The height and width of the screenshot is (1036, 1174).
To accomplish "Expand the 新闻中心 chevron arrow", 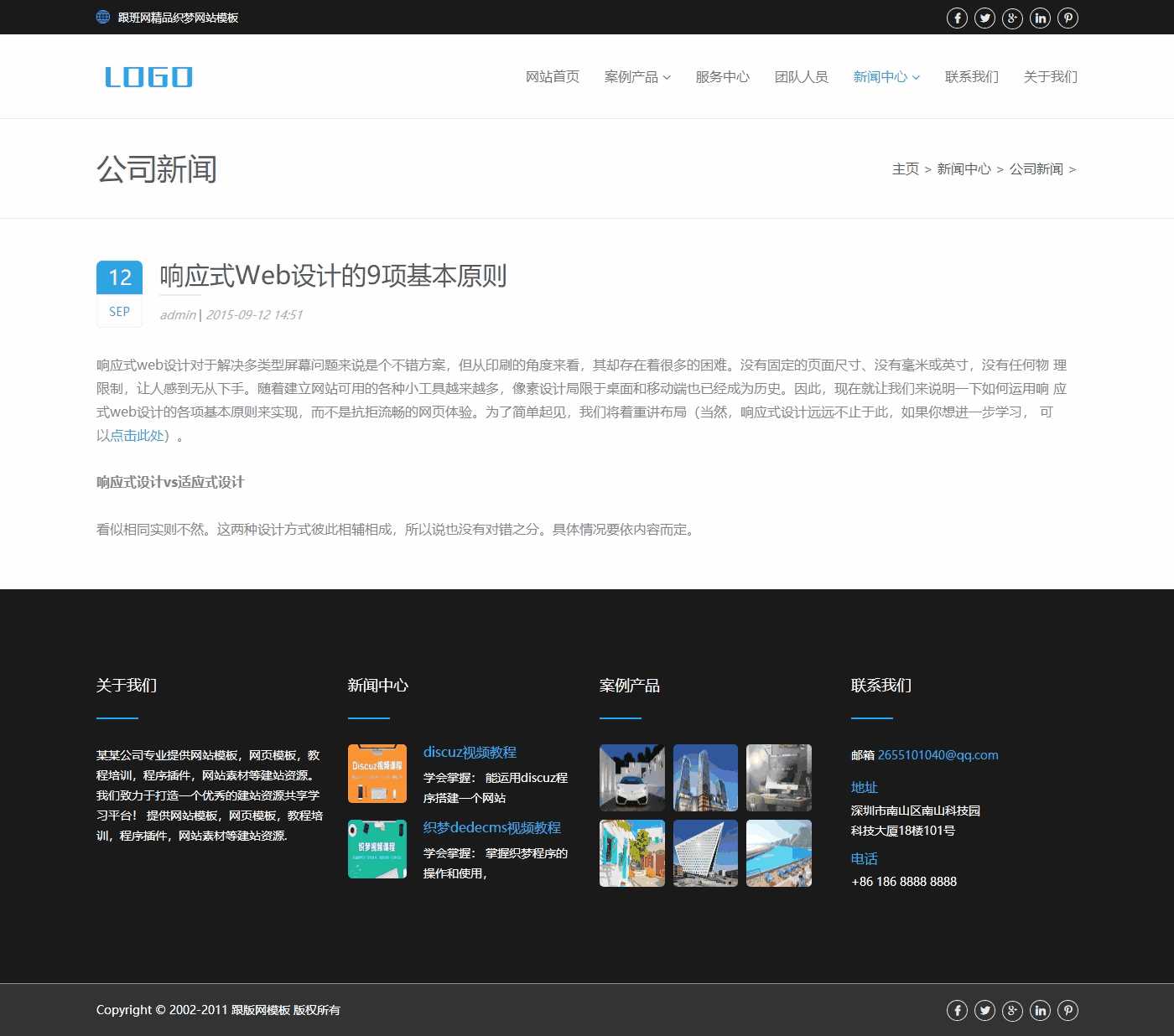I will pos(917,78).
